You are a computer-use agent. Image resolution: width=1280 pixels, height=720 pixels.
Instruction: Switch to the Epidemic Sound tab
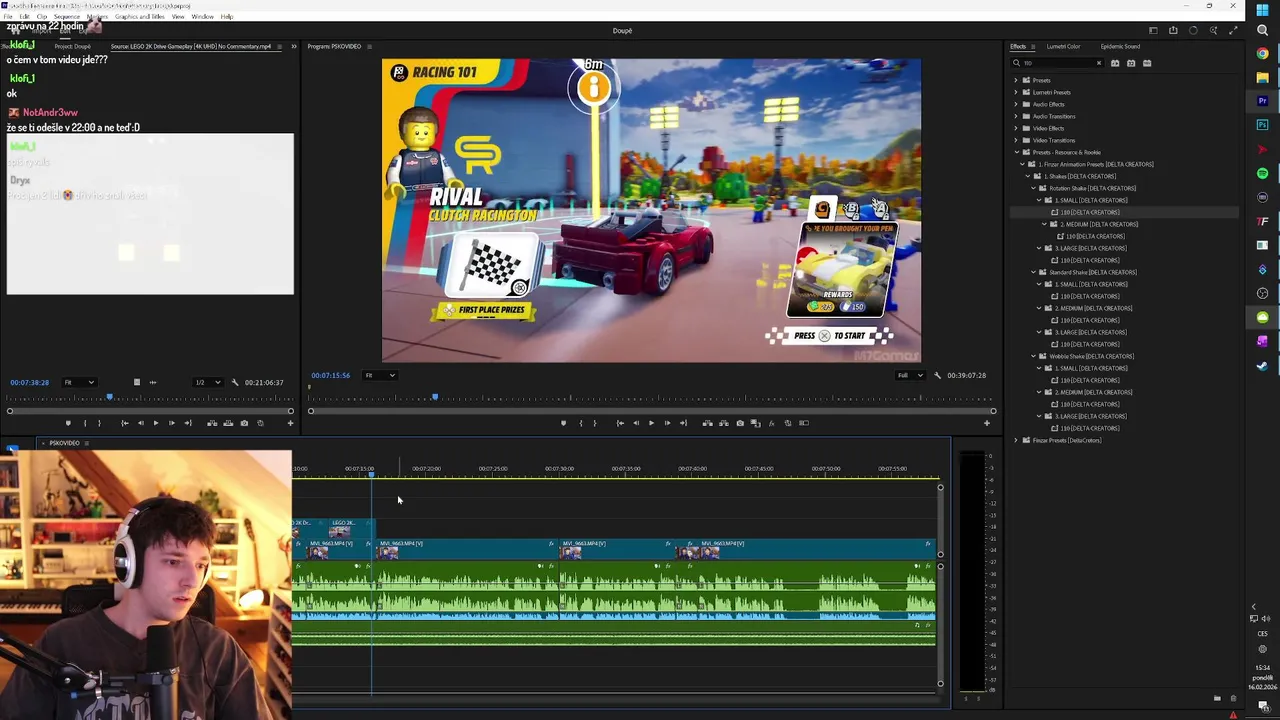1120,46
